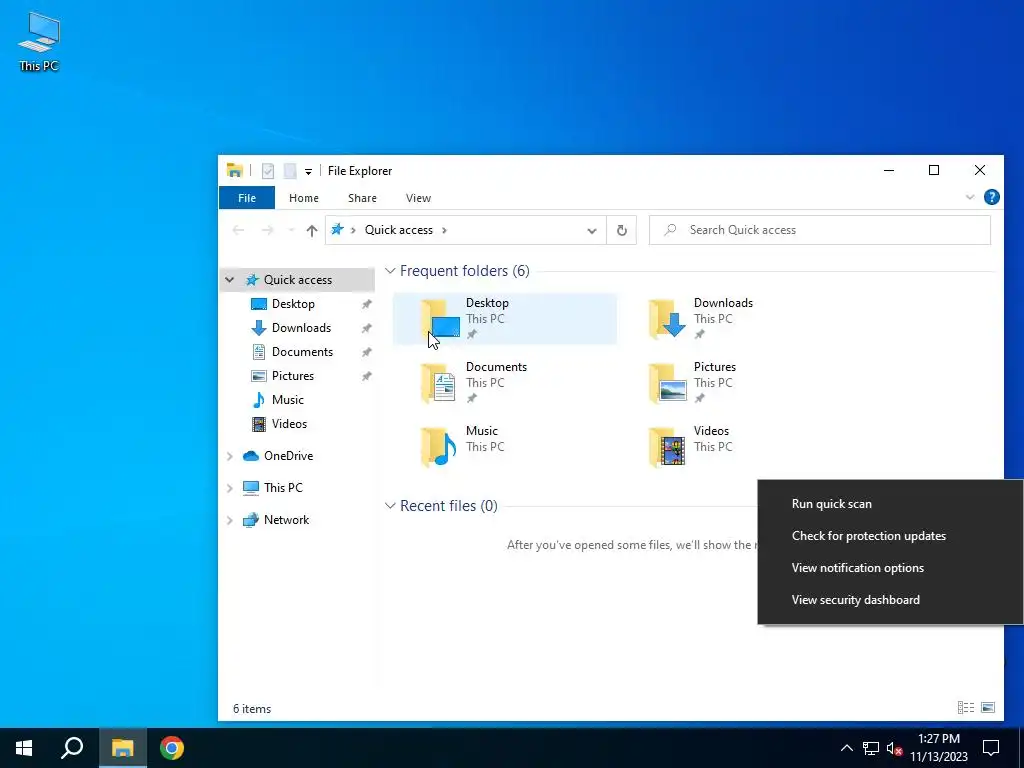Click the Back navigation arrow

(x=238, y=230)
